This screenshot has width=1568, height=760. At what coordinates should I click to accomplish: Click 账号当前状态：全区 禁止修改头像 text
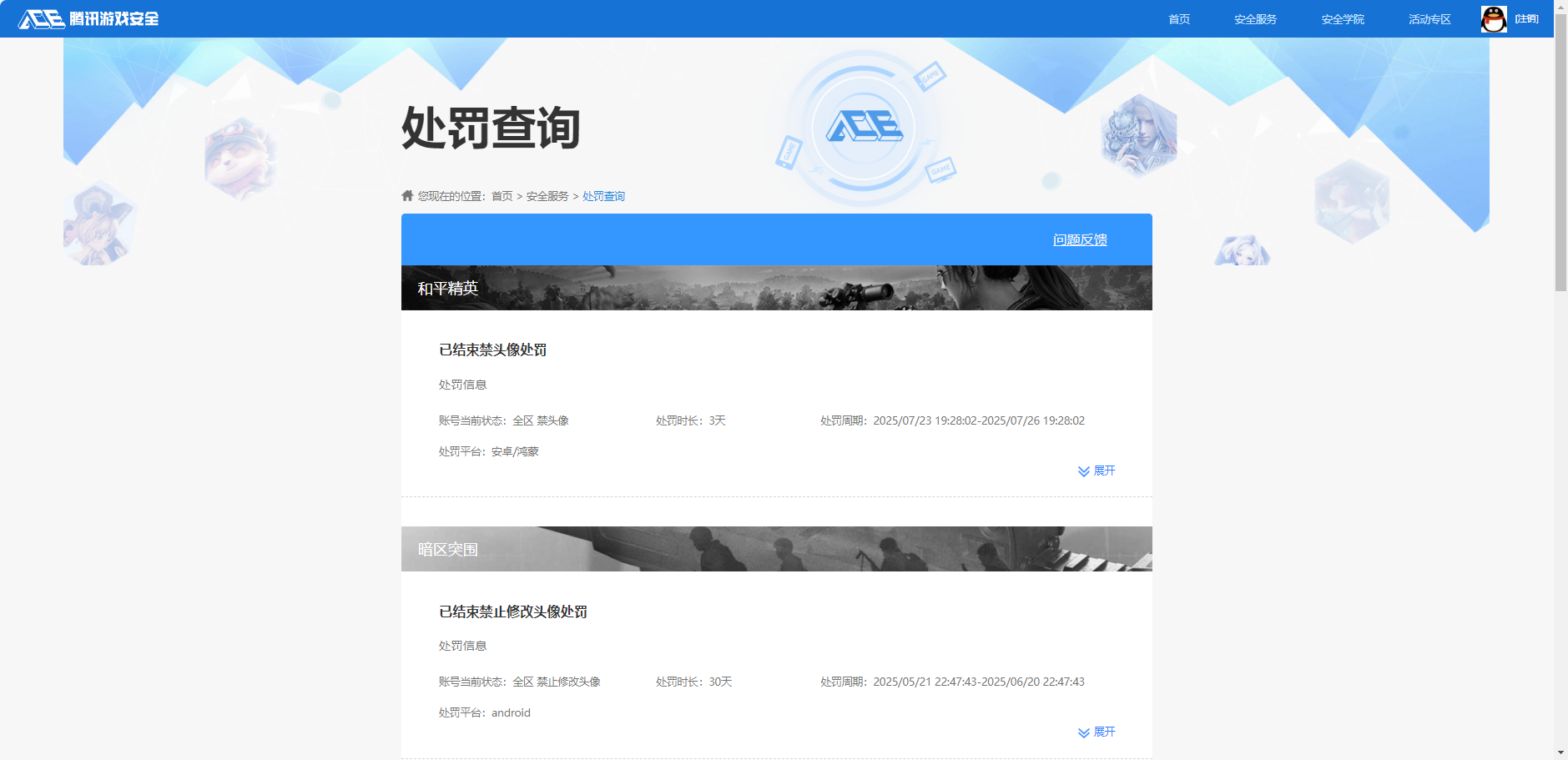(x=520, y=682)
